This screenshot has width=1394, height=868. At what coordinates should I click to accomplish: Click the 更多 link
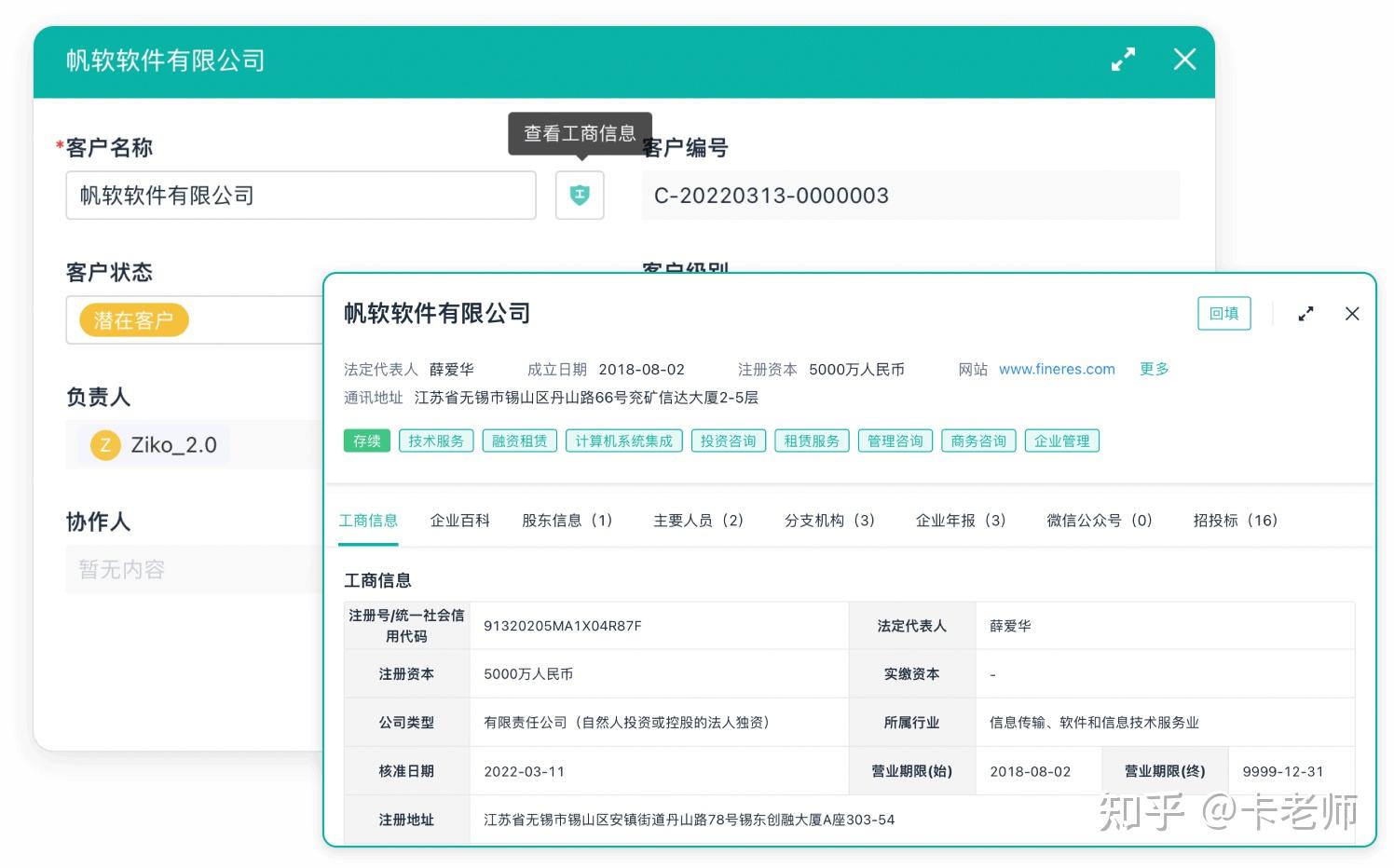tap(1154, 369)
